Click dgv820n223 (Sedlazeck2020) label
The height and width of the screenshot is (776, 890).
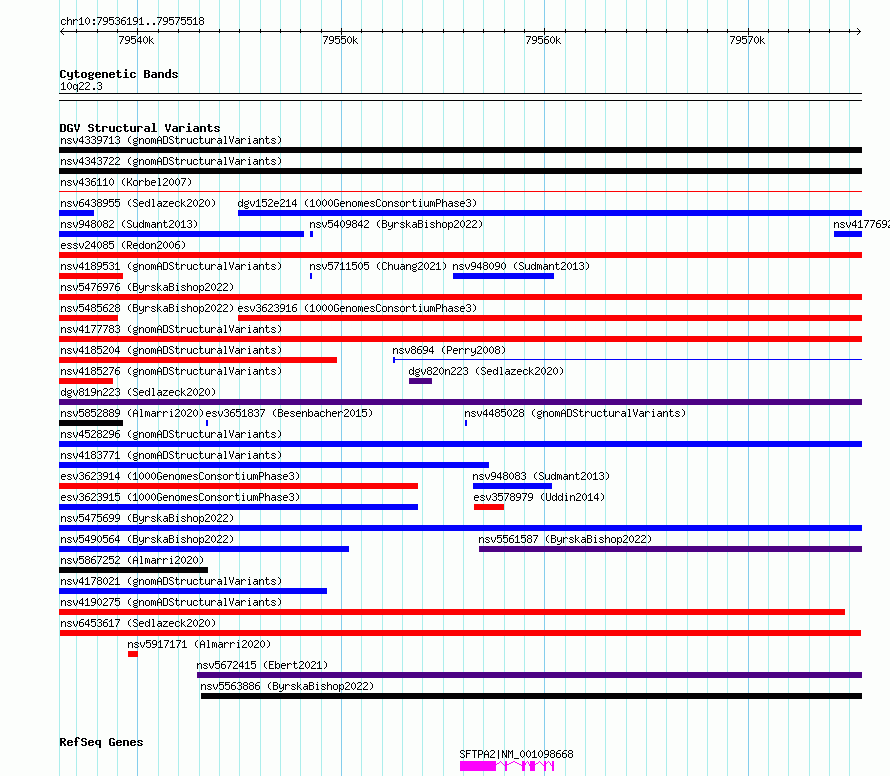click(486, 371)
